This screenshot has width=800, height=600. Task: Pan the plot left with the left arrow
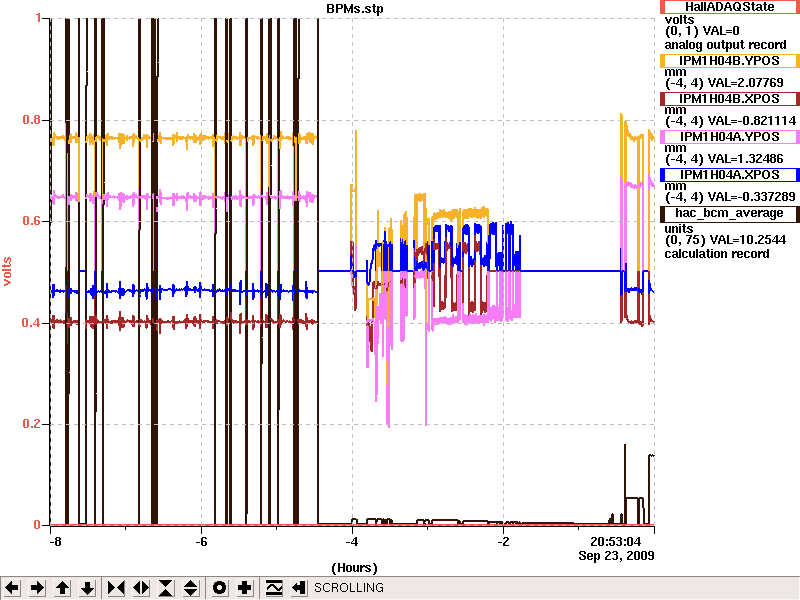pyautogui.click(x=12, y=588)
